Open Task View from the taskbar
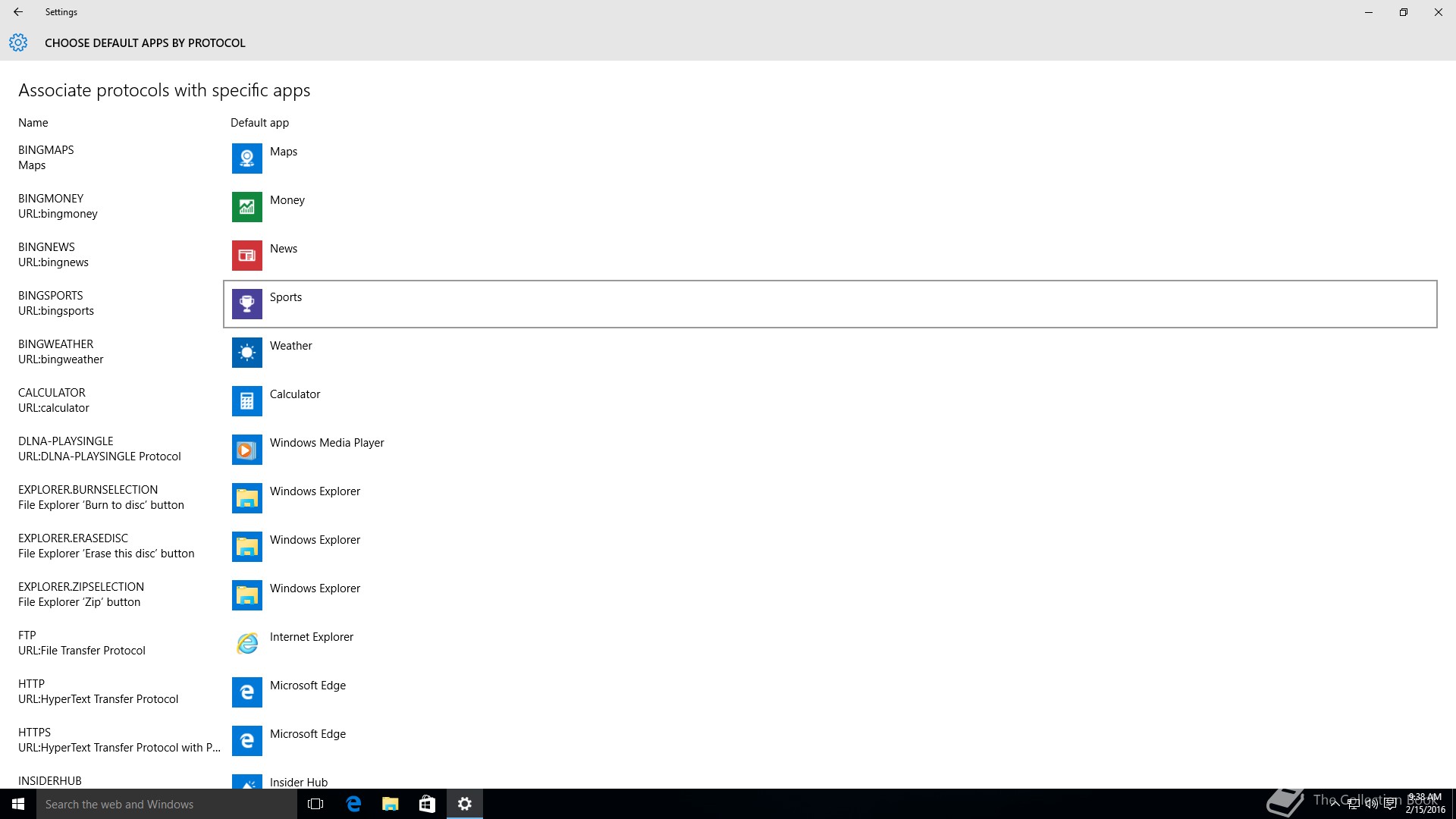 coord(315,804)
